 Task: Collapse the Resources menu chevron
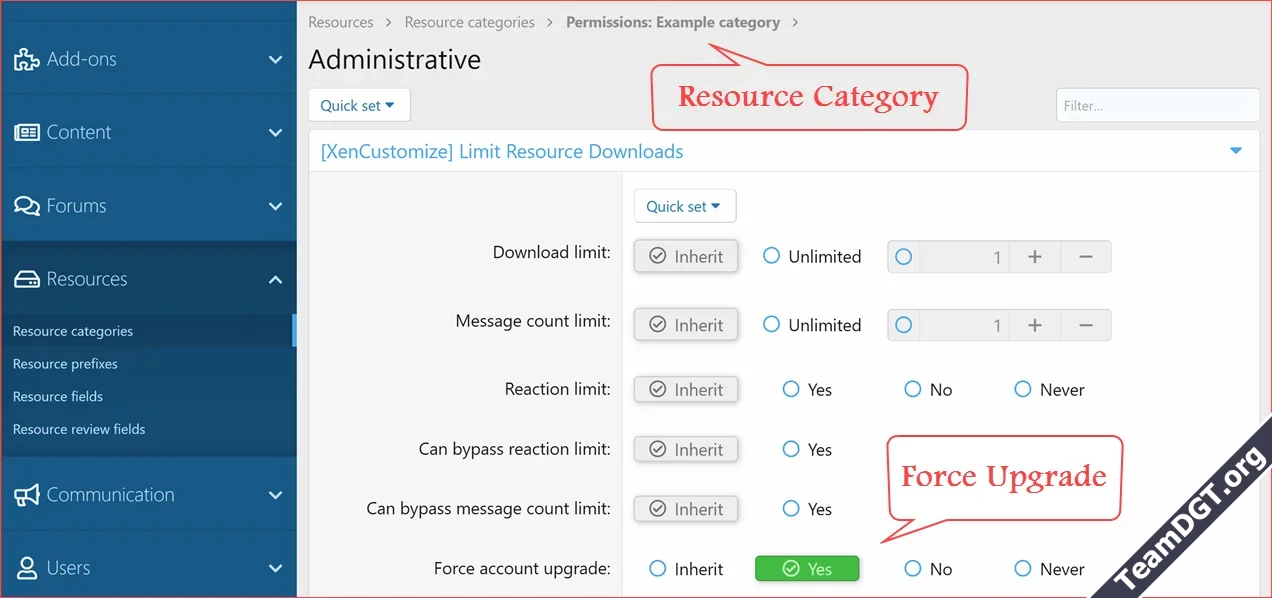275,280
